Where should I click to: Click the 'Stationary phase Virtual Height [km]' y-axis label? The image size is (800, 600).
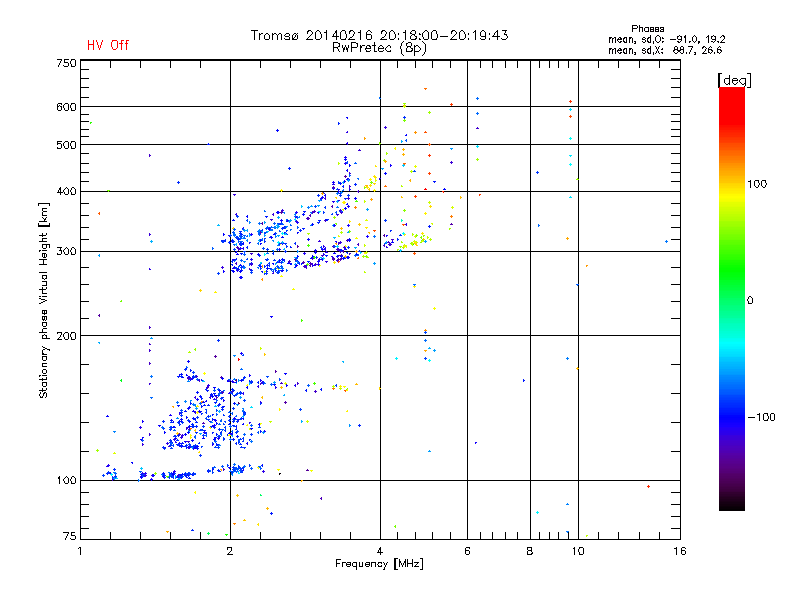44,300
